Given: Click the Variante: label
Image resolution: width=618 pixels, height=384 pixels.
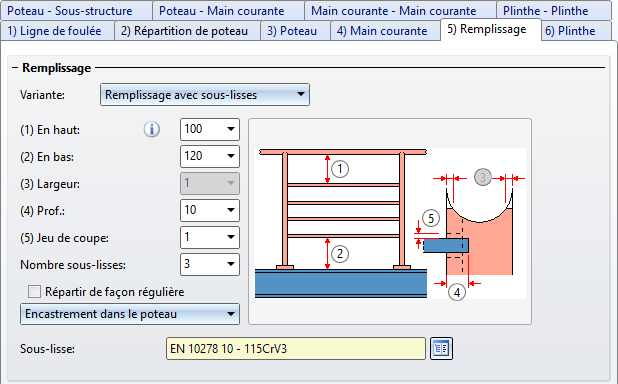Looking at the screenshot, I should click(43, 95).
